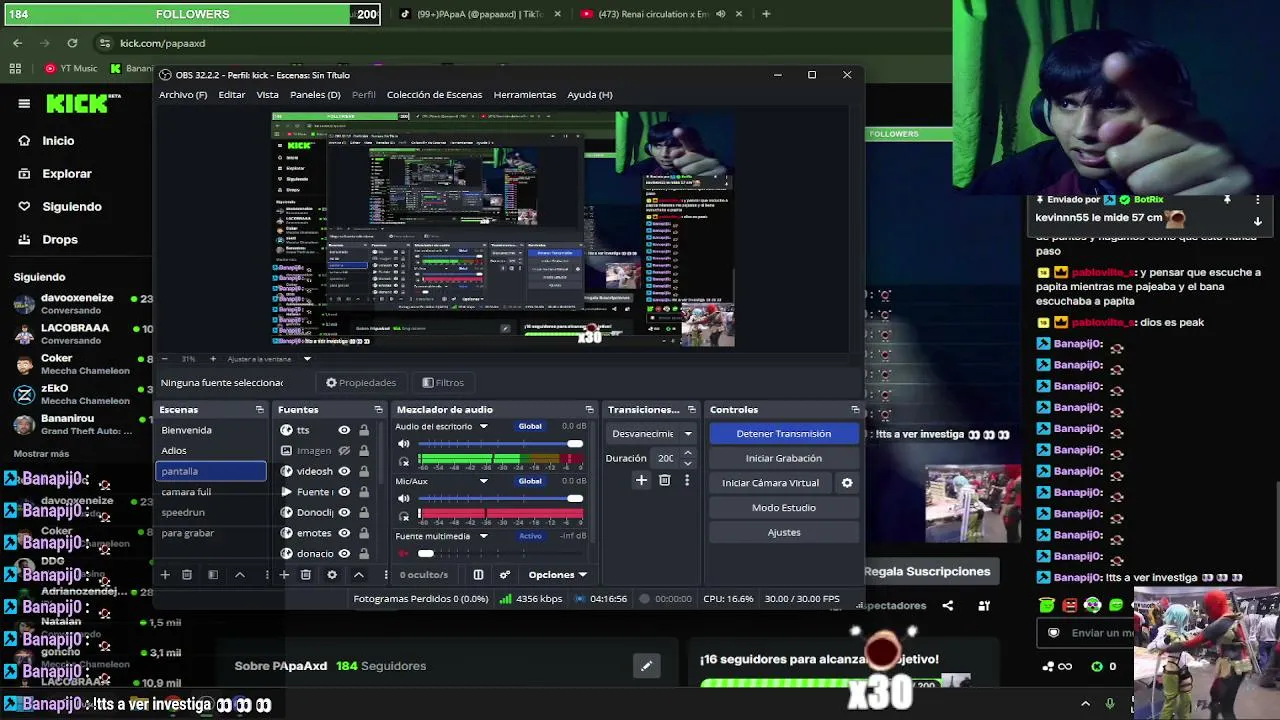This screenshot has width=1280, height=720.
Task: Expand the Mic/Aux channel menu arrow
Action: pyautogui.click(x=484, y=481)
